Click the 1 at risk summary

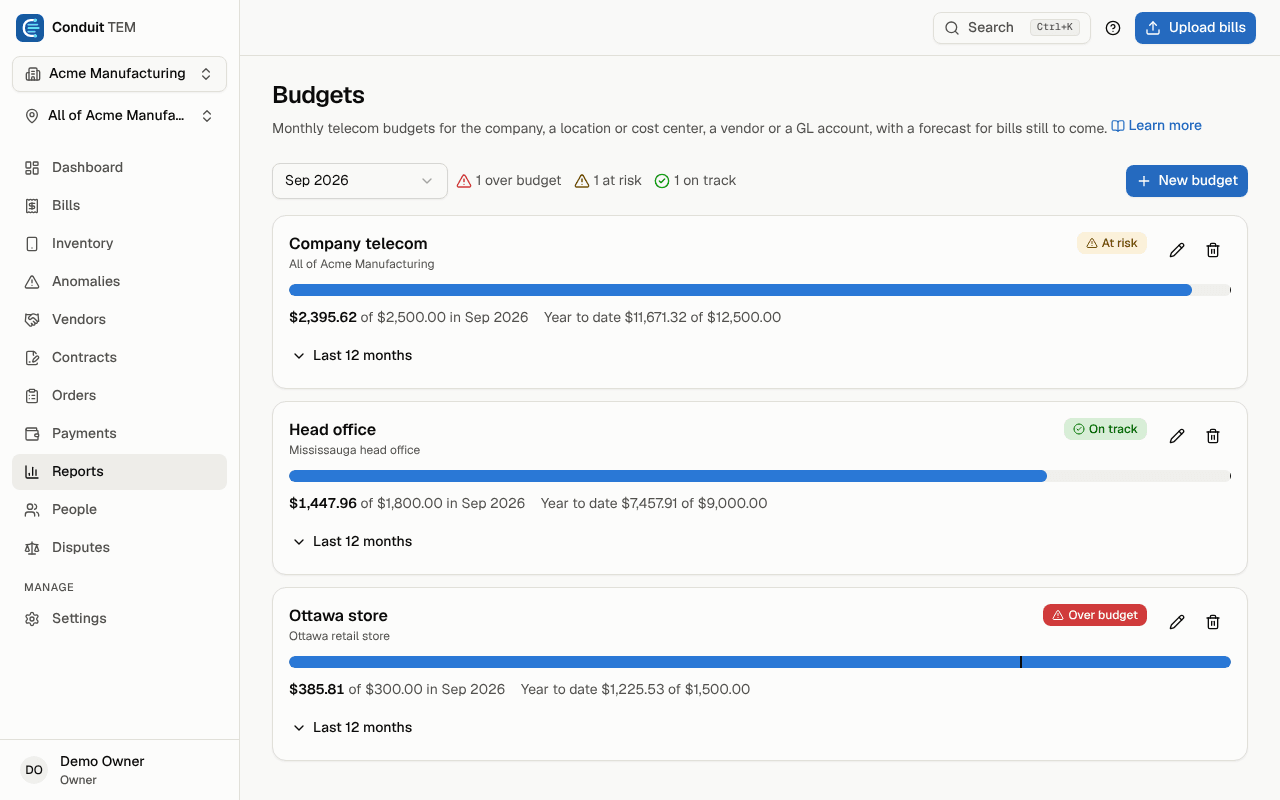[x=608, y=181]
